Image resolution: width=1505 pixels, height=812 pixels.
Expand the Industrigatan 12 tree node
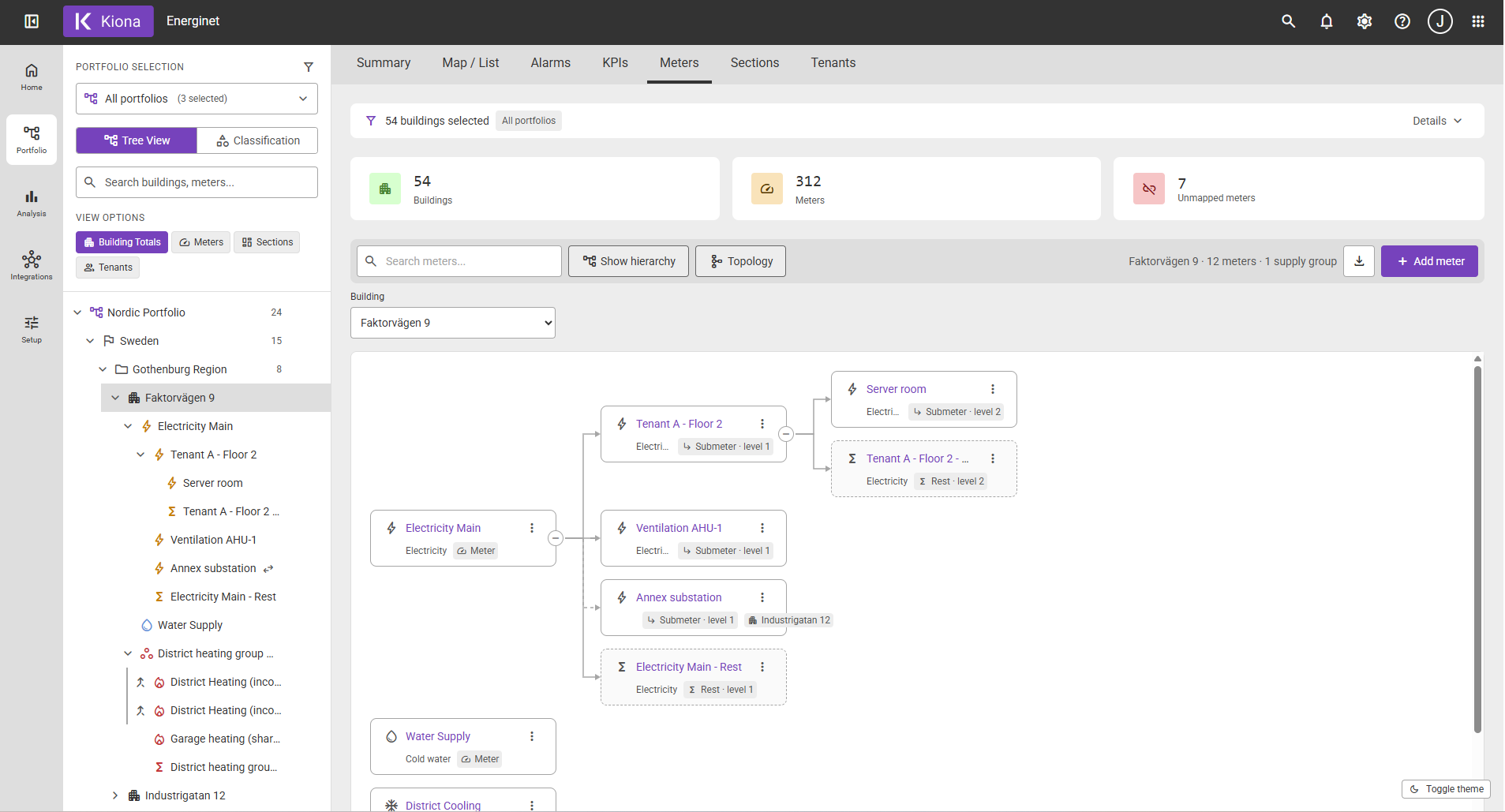115,795
